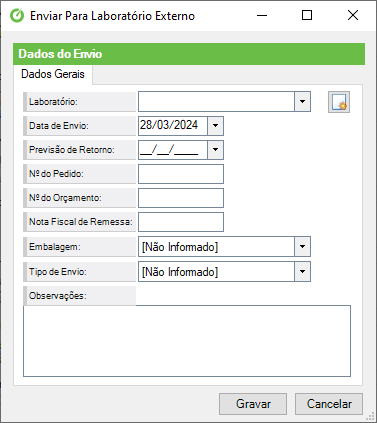
Task: Minimize the dialog window
Action: (262, 15)
